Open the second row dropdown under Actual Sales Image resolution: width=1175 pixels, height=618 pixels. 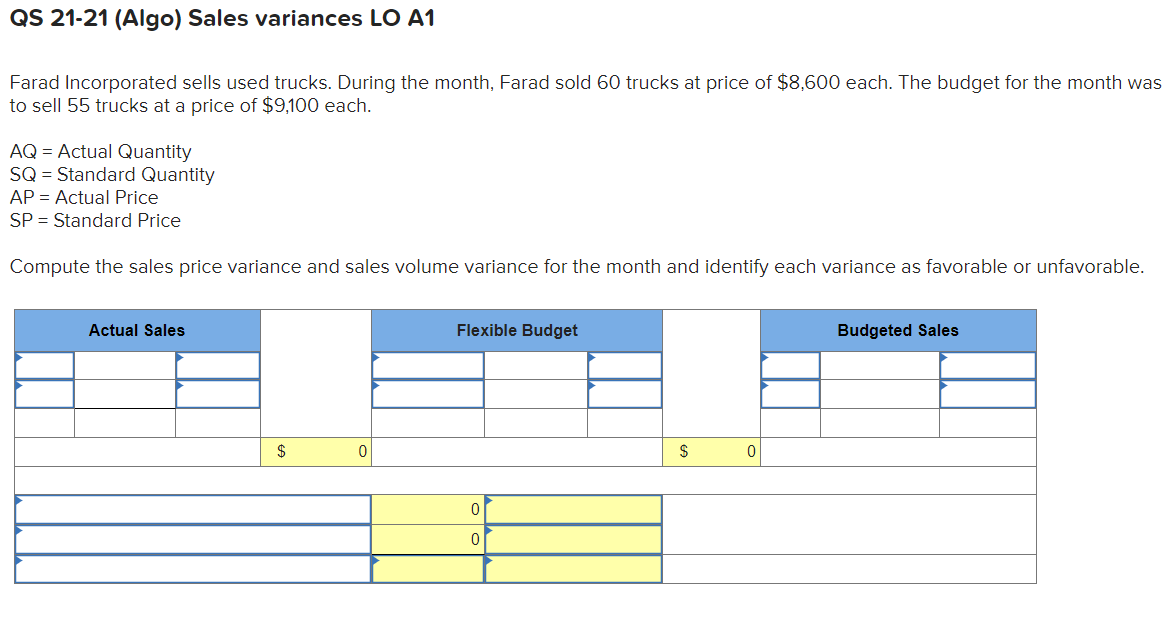[43, 393]
